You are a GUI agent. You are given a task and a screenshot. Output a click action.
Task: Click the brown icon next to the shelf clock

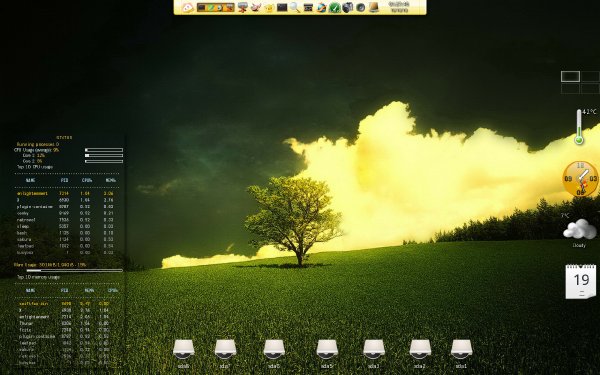coord(374,7)
